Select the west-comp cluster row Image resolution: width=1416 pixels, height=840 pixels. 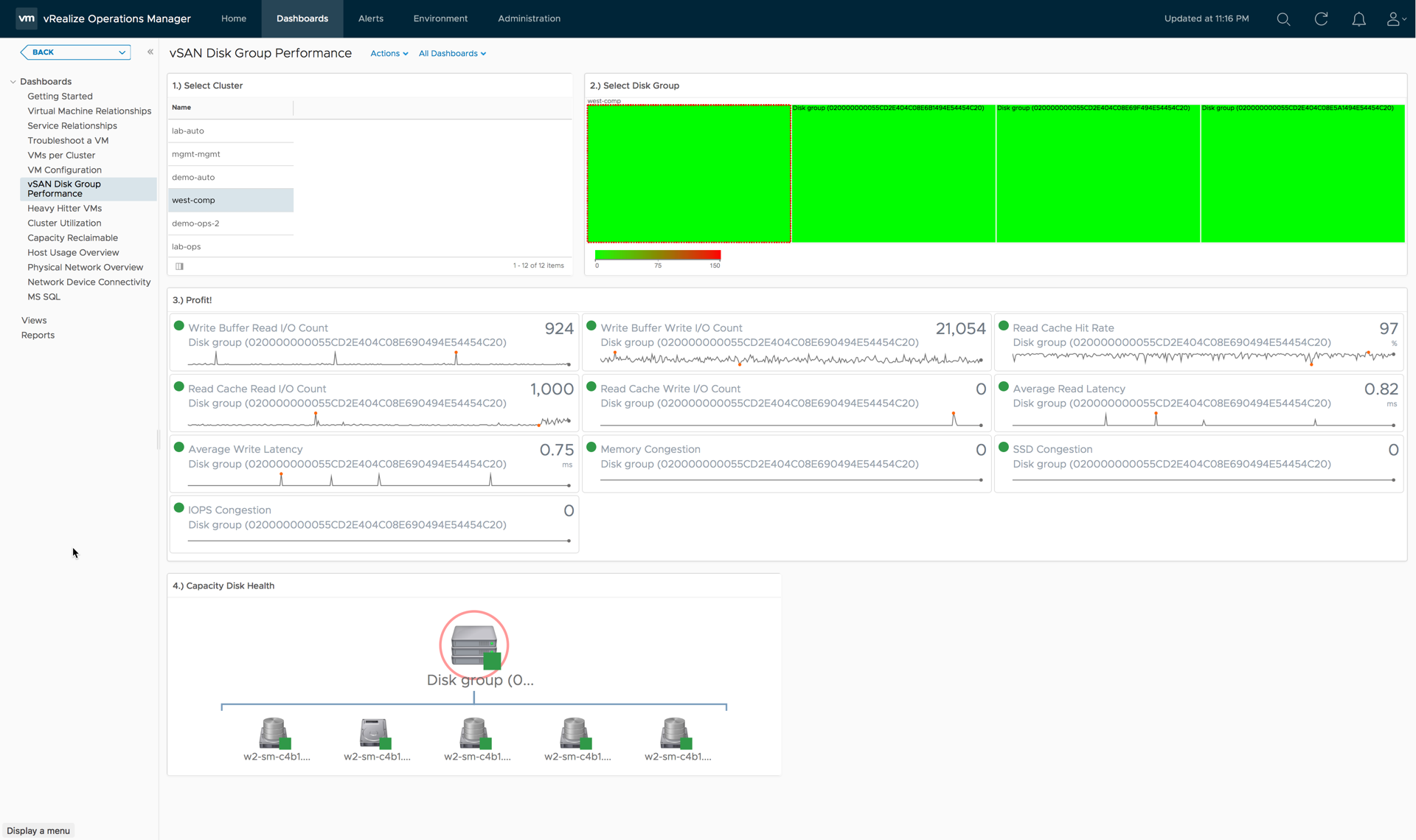pos(231,200)
